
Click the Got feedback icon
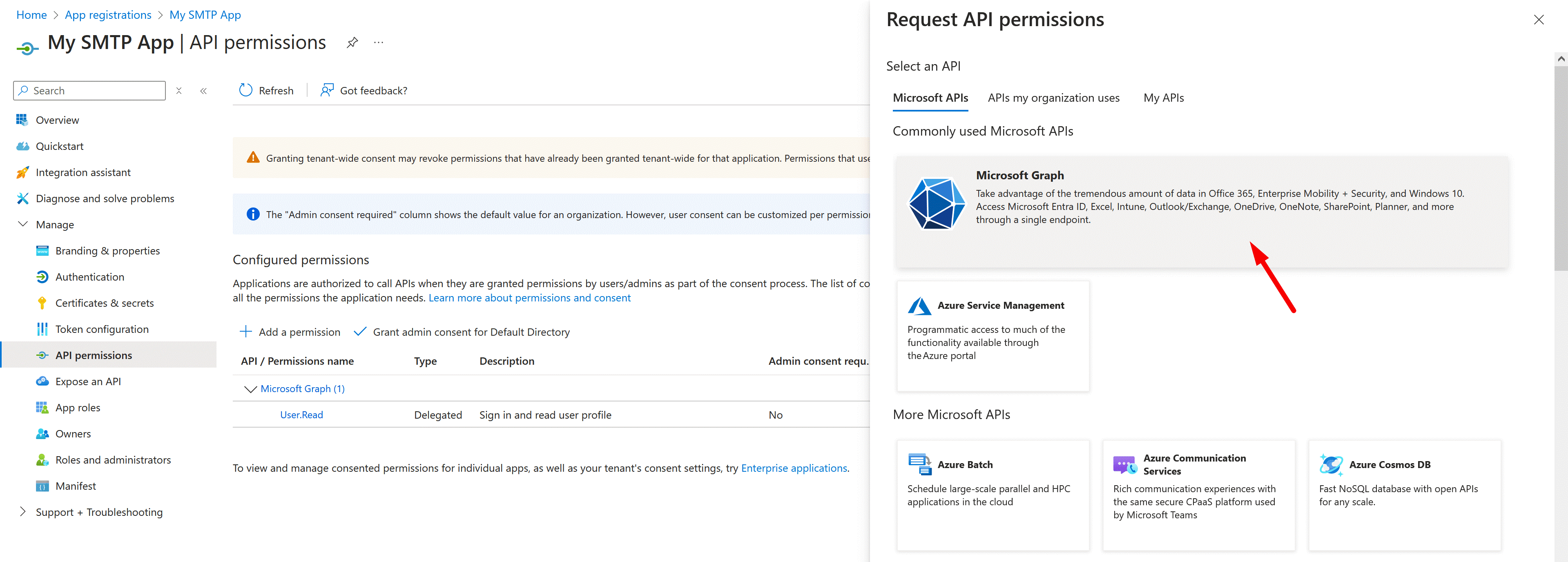tap(327, 90)
